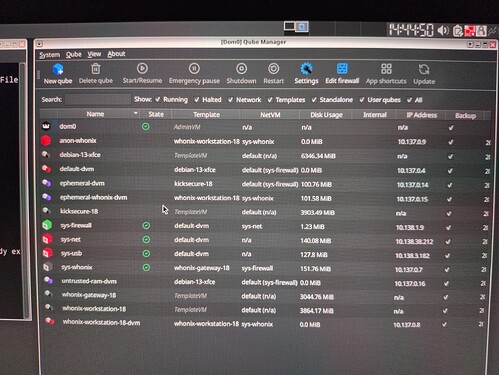Click the red default-dvm icon

[x=46, y=169]
